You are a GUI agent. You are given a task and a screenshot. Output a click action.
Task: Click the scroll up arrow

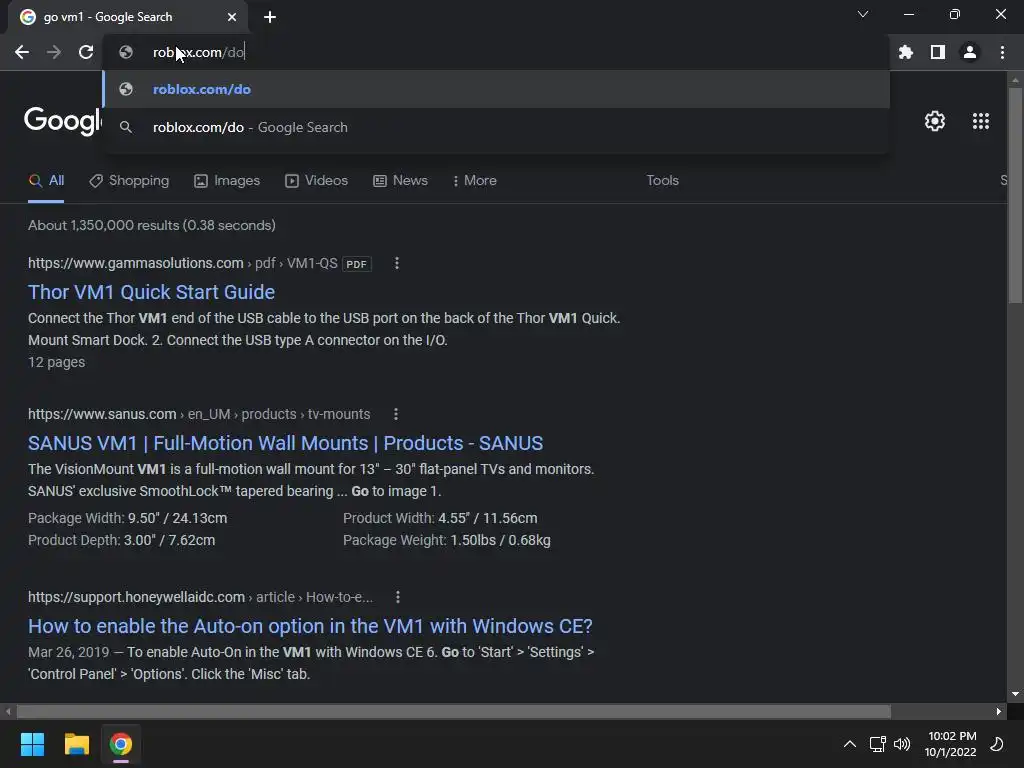pos(1015,81)
